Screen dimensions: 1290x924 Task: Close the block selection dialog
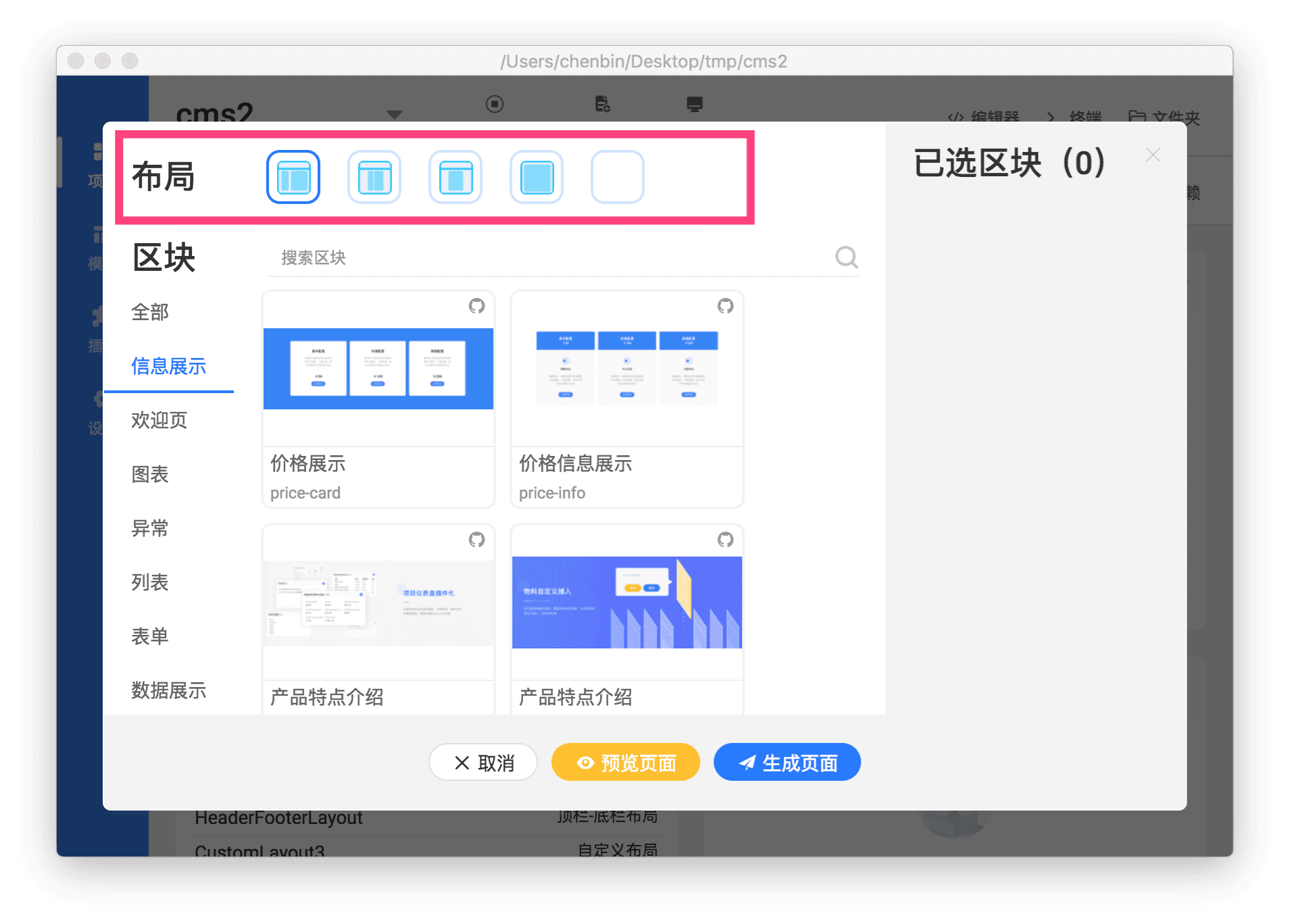(x=1153, y=155)
